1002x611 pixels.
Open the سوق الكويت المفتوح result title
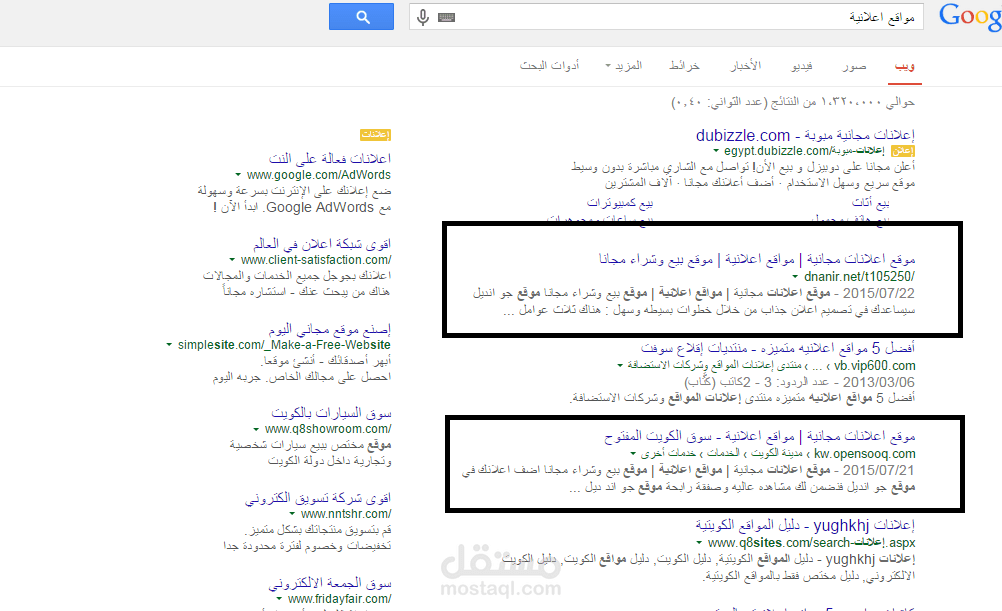pos(759,437)
